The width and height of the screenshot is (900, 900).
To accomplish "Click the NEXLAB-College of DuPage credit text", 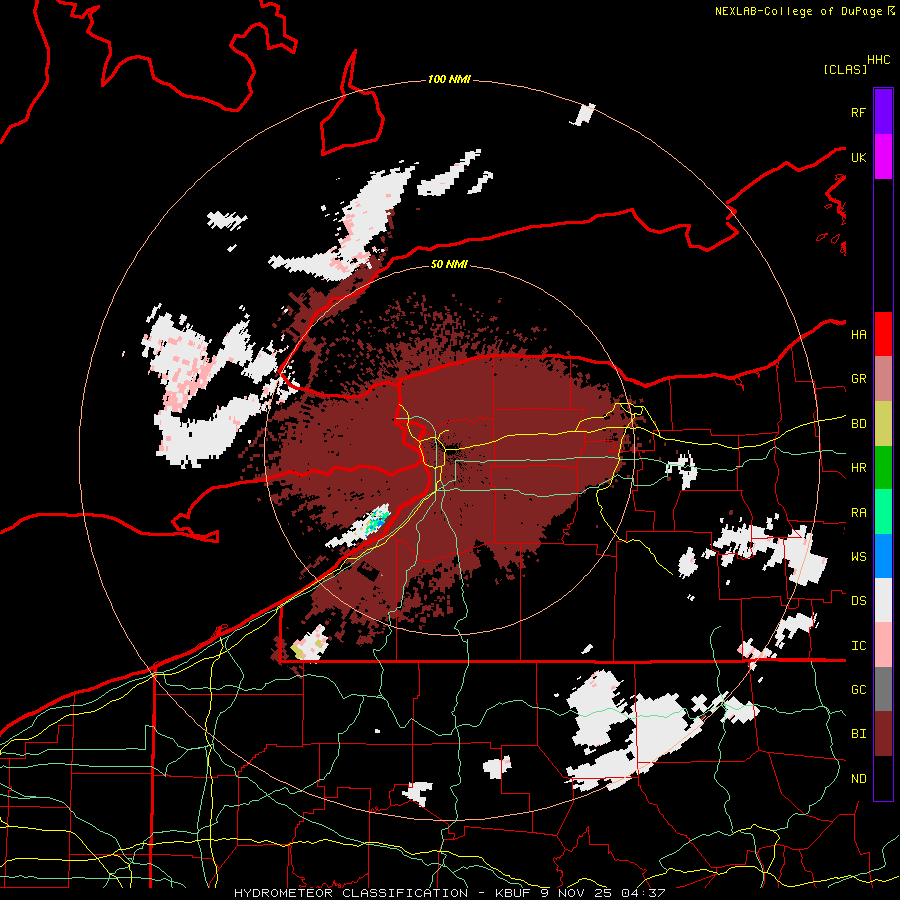I will (798, 11).
